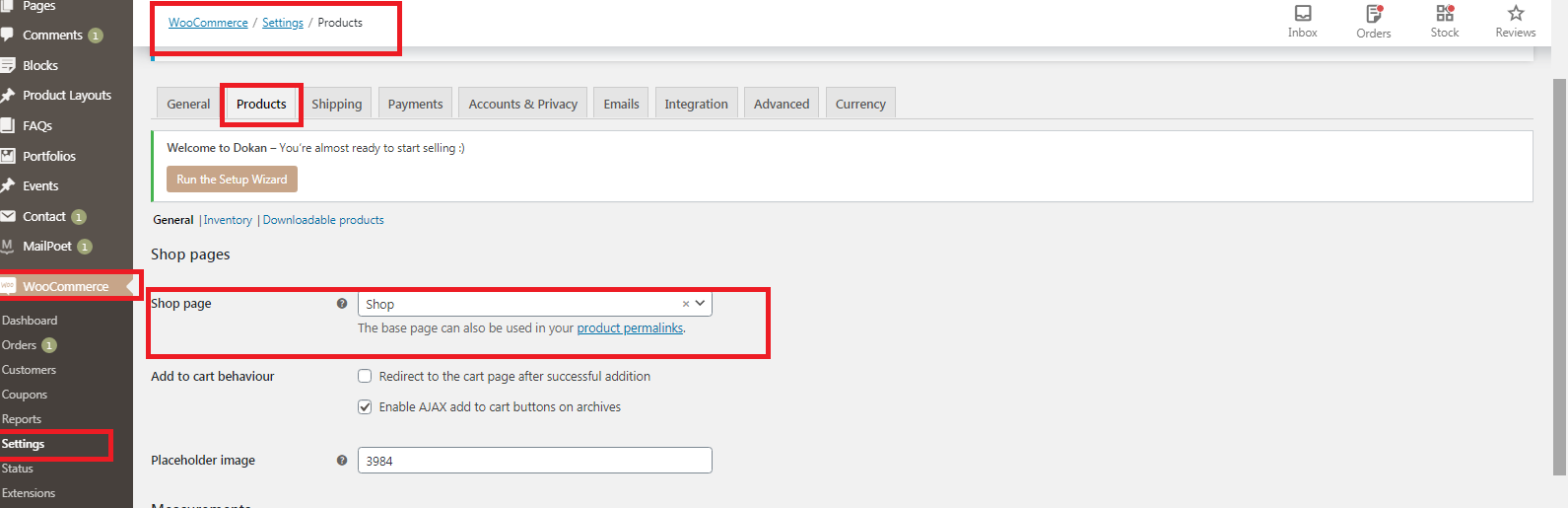
Task: Click the Placeholder image input field
Action: [534, 461]
